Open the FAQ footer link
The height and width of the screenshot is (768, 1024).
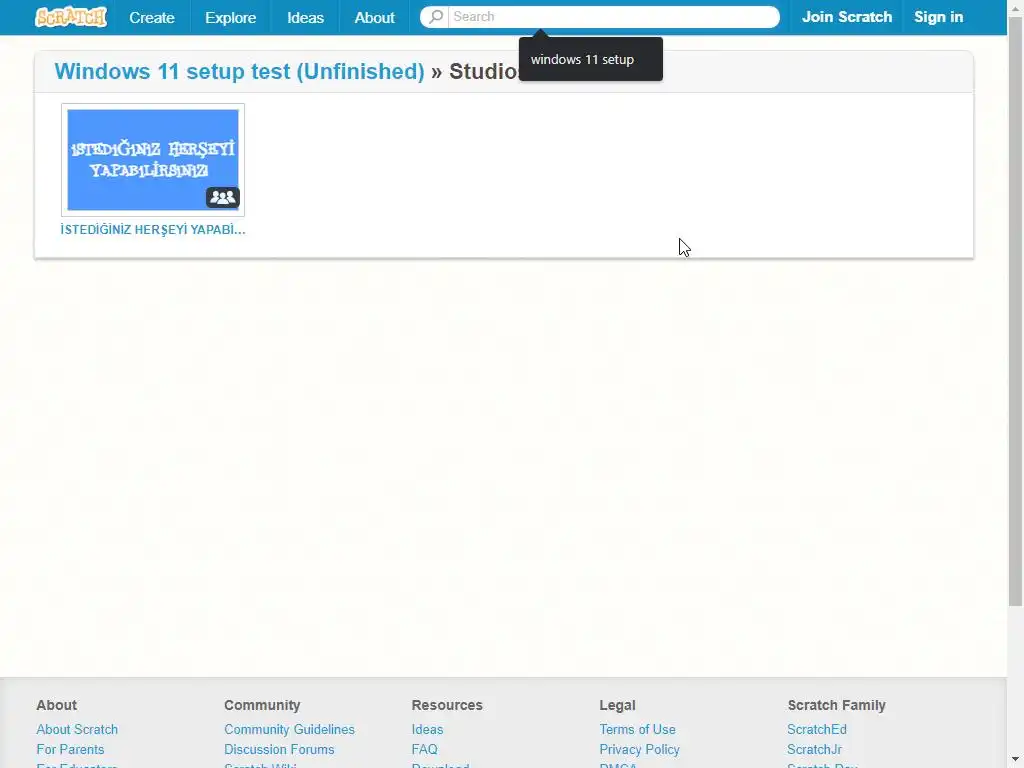click(x=424, y=750)
